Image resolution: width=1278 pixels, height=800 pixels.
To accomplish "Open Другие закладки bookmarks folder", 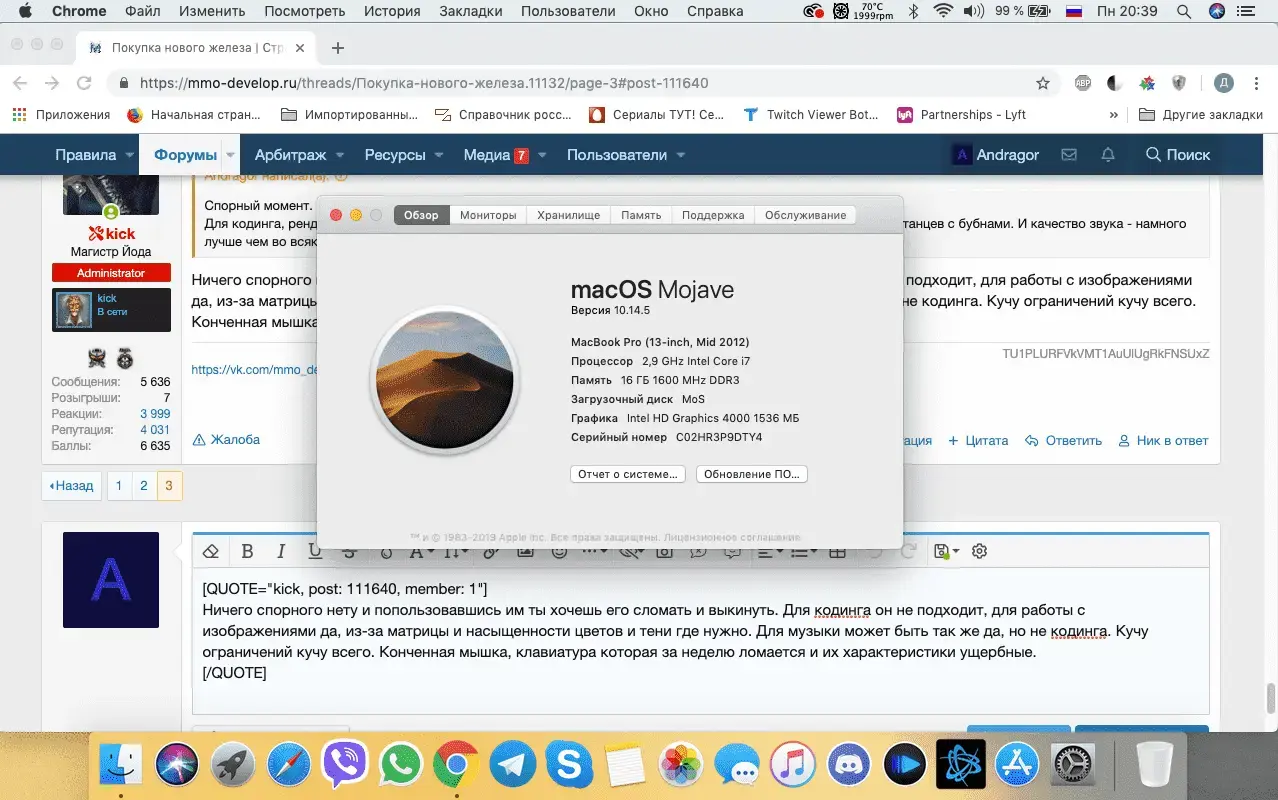I will click(1201, 115).
